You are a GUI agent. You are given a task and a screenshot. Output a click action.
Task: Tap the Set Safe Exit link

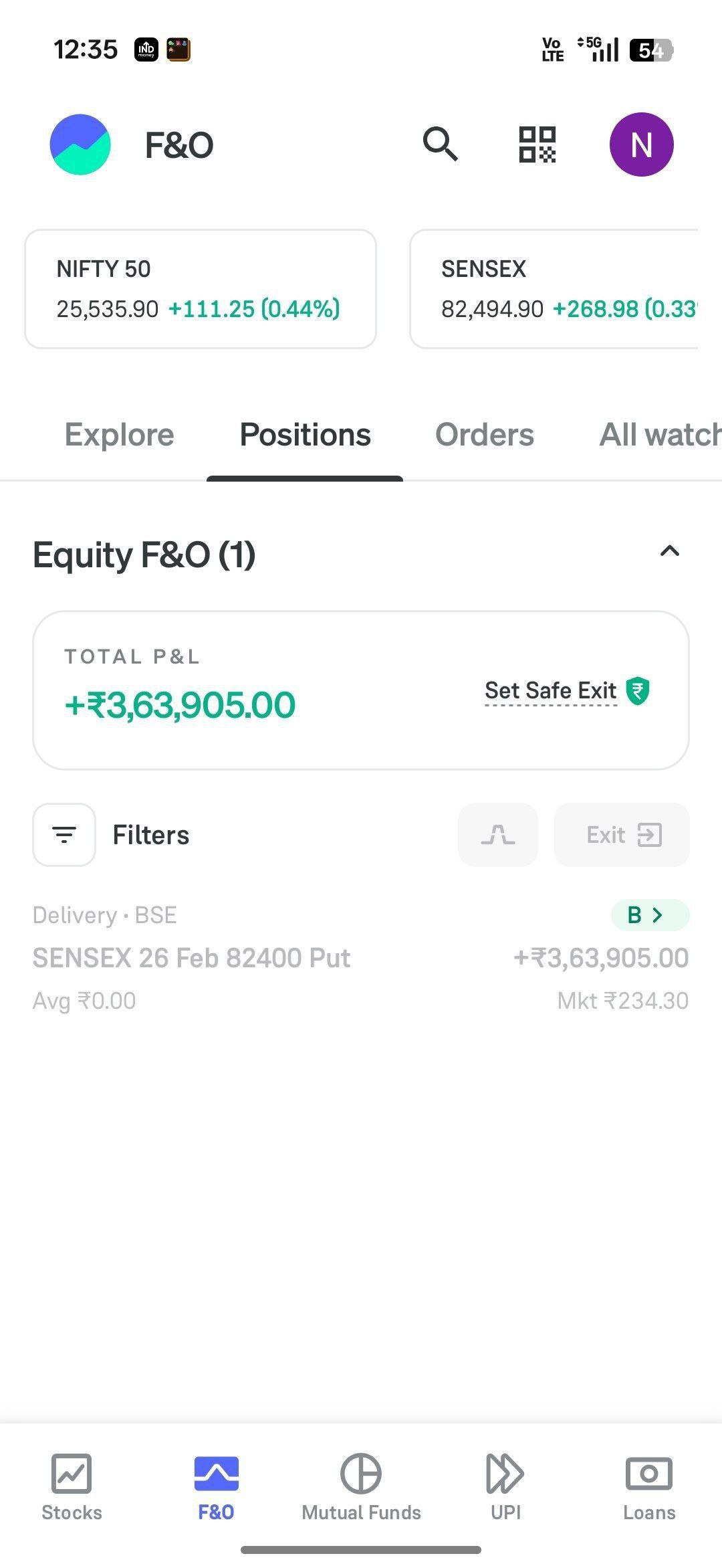[551, 690]
